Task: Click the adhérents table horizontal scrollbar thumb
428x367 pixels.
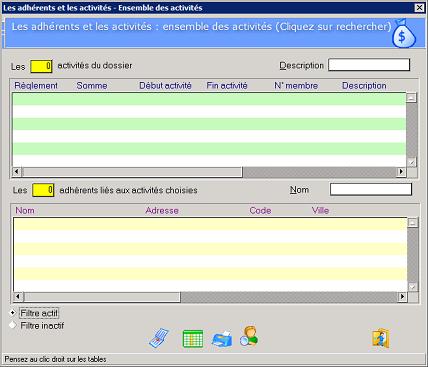Action: click(x=102, y=296)
